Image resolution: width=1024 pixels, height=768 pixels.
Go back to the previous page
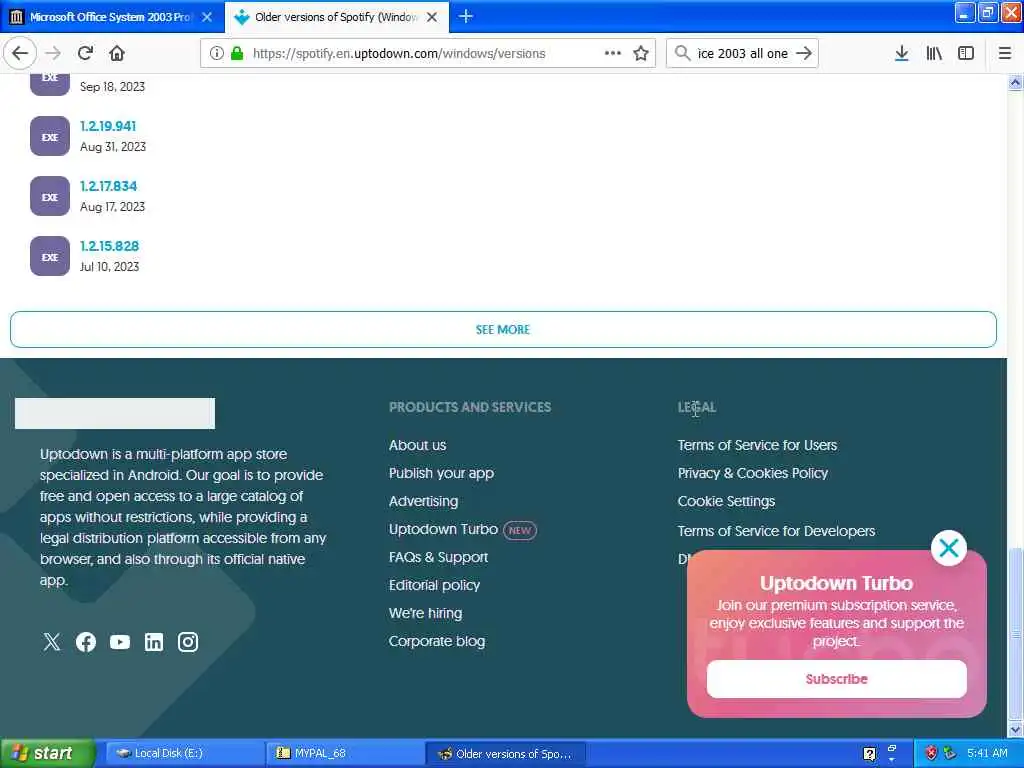pyautogui.click(x=20, y=53)
